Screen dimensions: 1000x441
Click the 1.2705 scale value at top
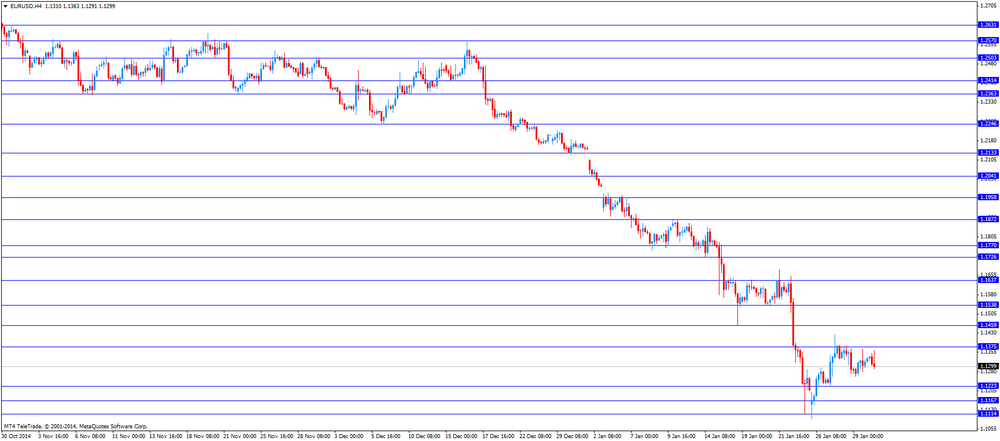(990, 5)
